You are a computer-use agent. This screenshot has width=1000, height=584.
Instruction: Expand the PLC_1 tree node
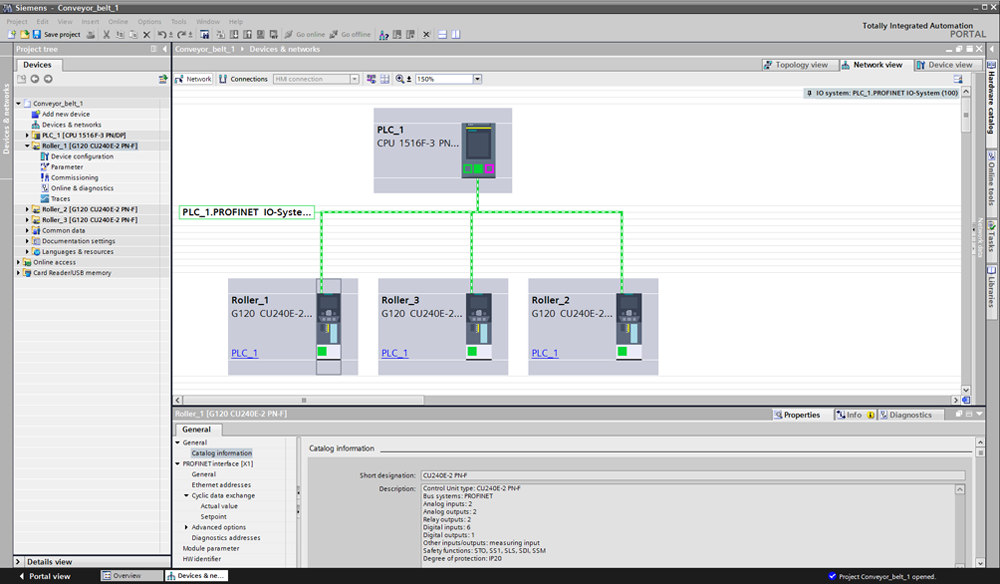click(x=27, y=135)
